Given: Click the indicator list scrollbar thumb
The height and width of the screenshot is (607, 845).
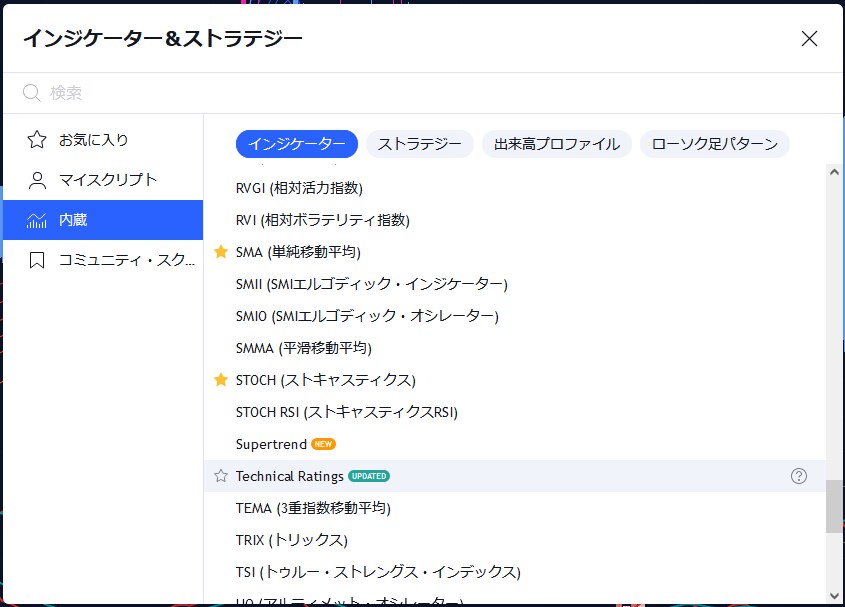Looking at the screenshot, I should click(x=834, y=506).
